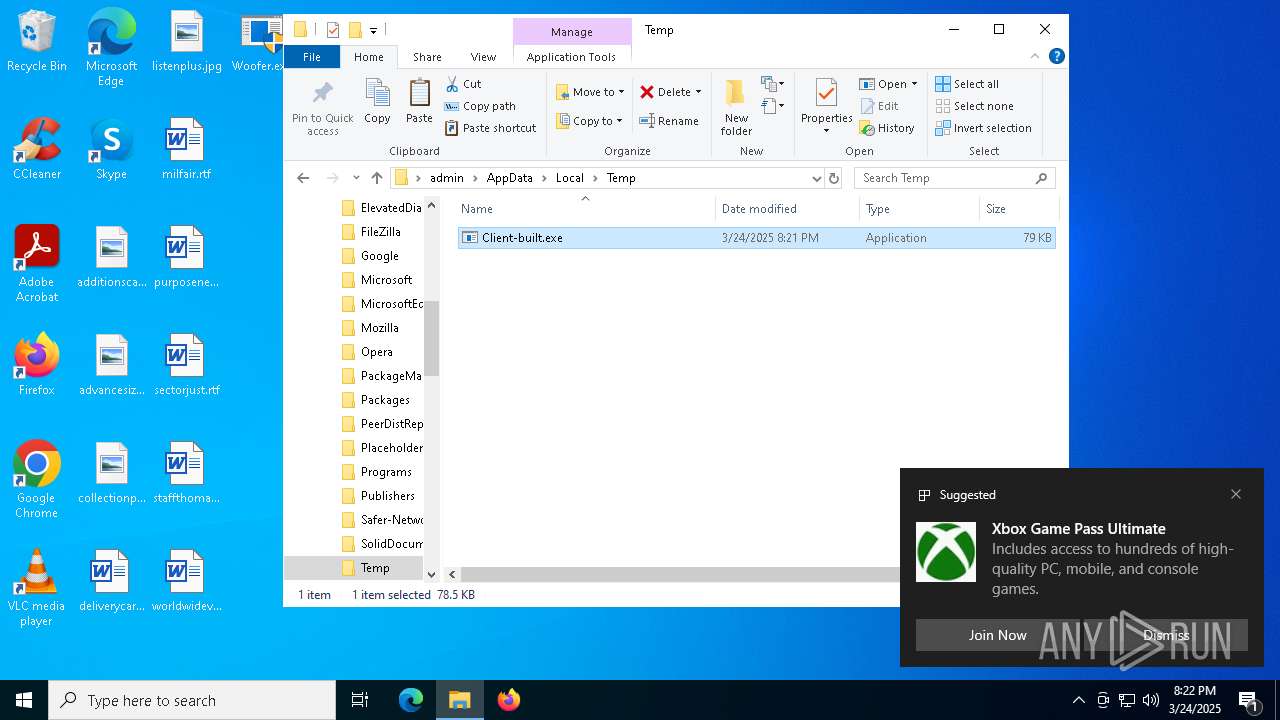The width and height of the screenshot is (1280, 720).
Task: Expand the Delete options arrow
Action: [x=698, y=92]
